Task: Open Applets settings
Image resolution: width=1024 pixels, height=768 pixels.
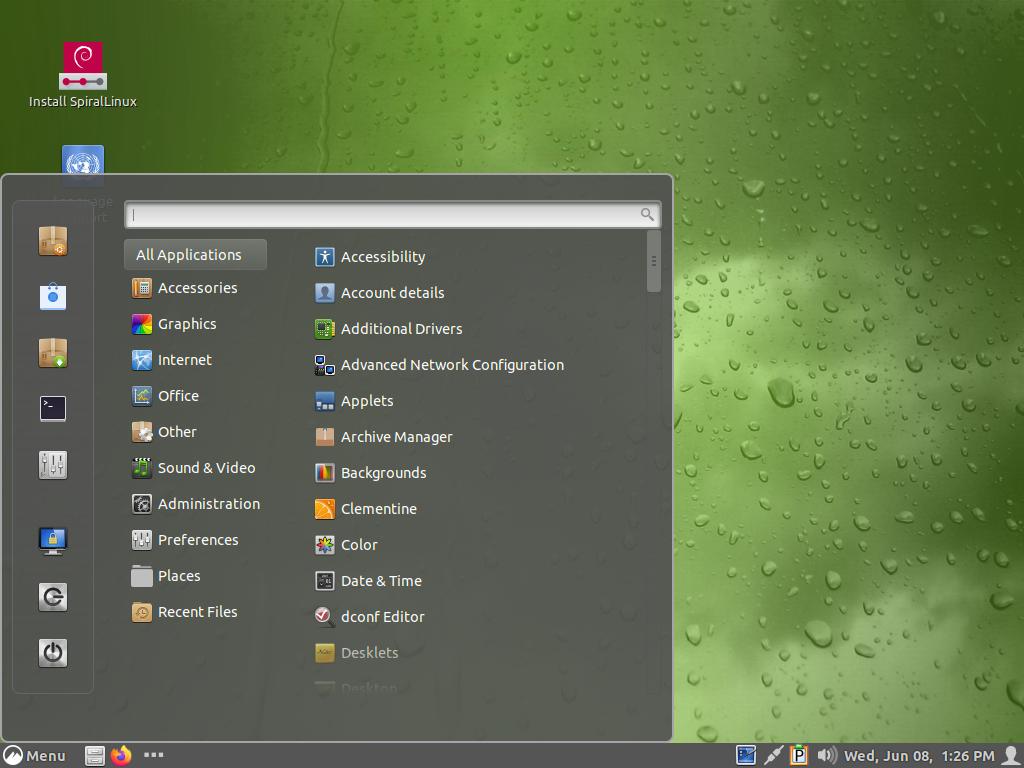Action: [x=353, y=401]
